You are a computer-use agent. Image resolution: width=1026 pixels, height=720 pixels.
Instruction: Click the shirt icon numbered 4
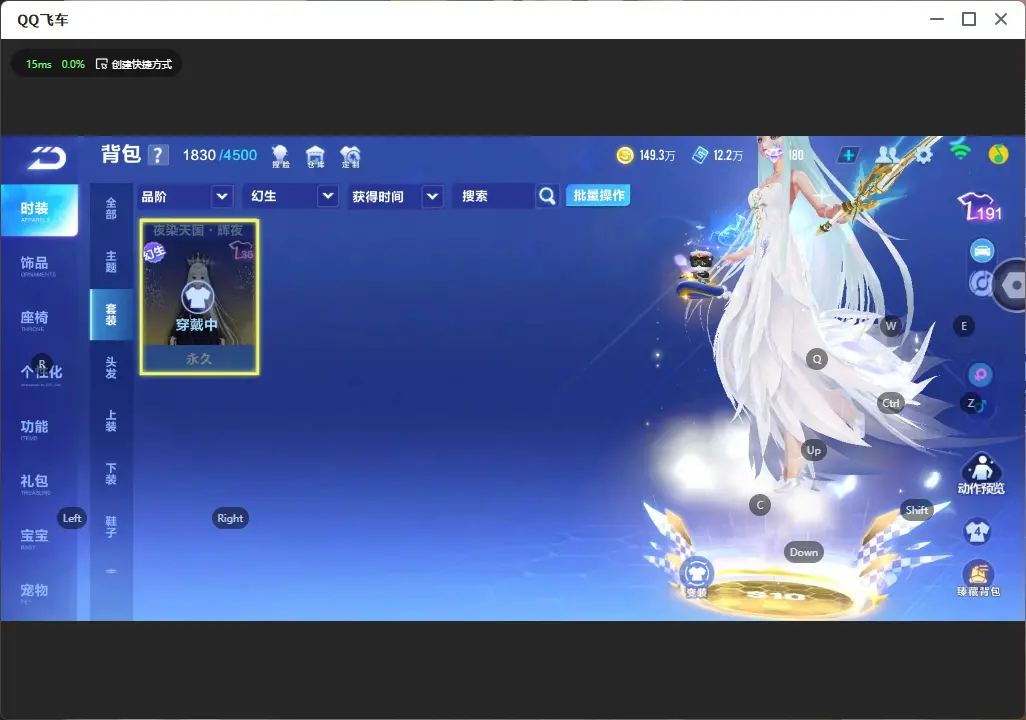[x=977, y=531]
